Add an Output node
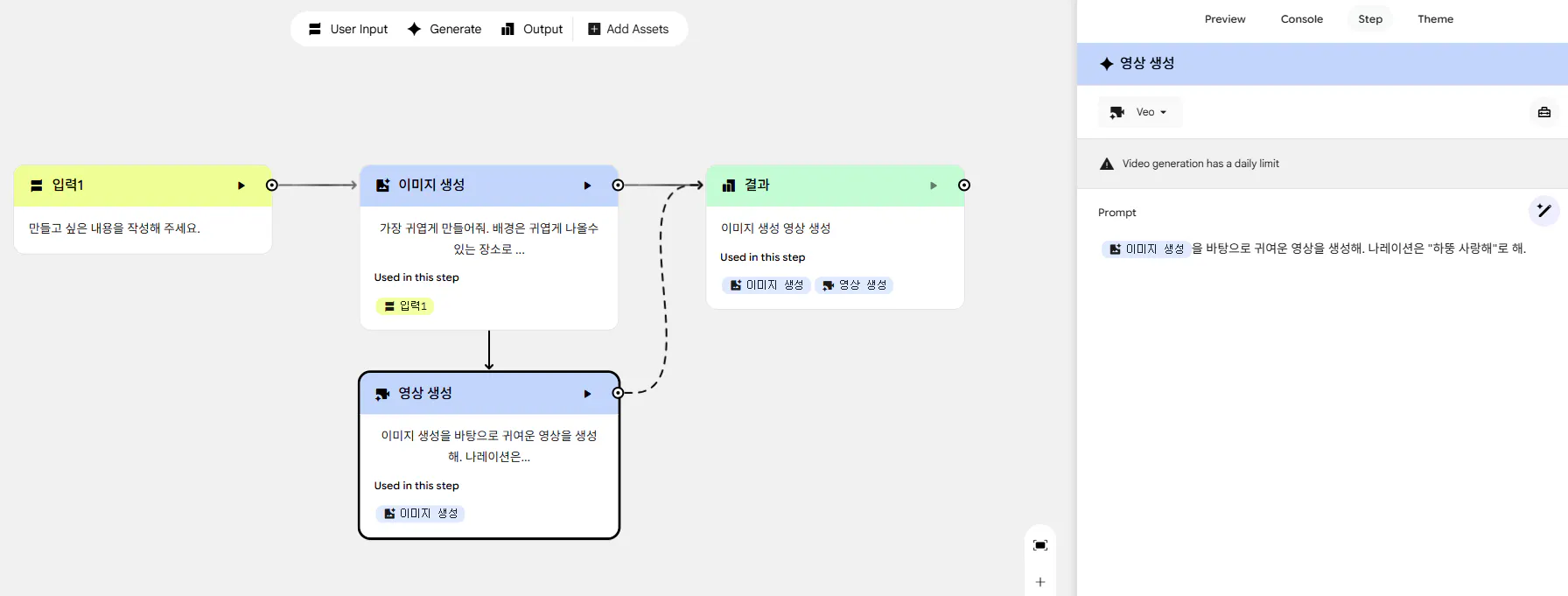Image resolution: width=1568 pixels, height=596 pixels. [532, 29]
